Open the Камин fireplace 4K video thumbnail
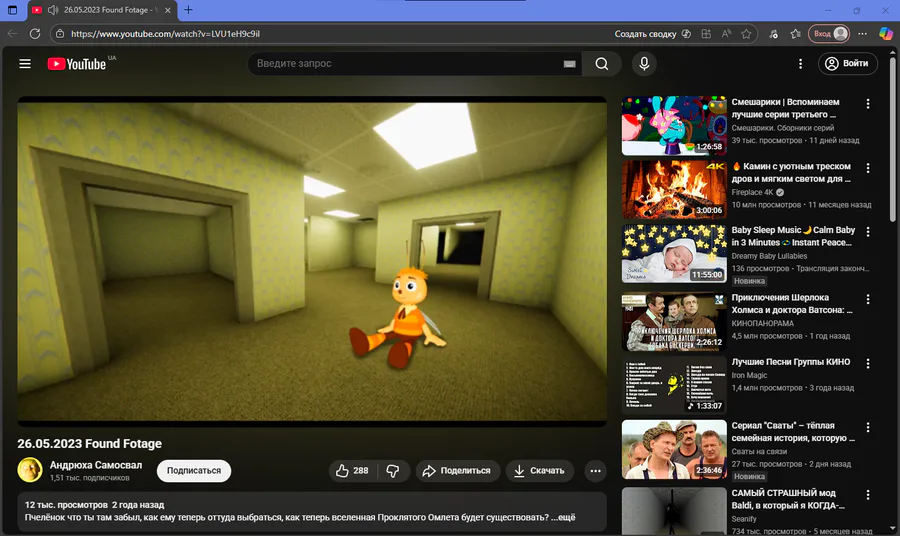 (674, 189)
